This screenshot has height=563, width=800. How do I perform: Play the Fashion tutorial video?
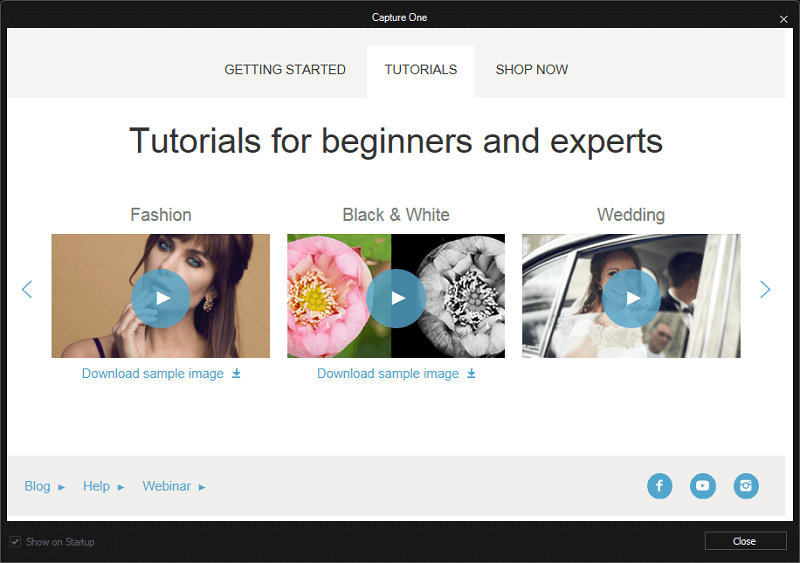(161, 298)
